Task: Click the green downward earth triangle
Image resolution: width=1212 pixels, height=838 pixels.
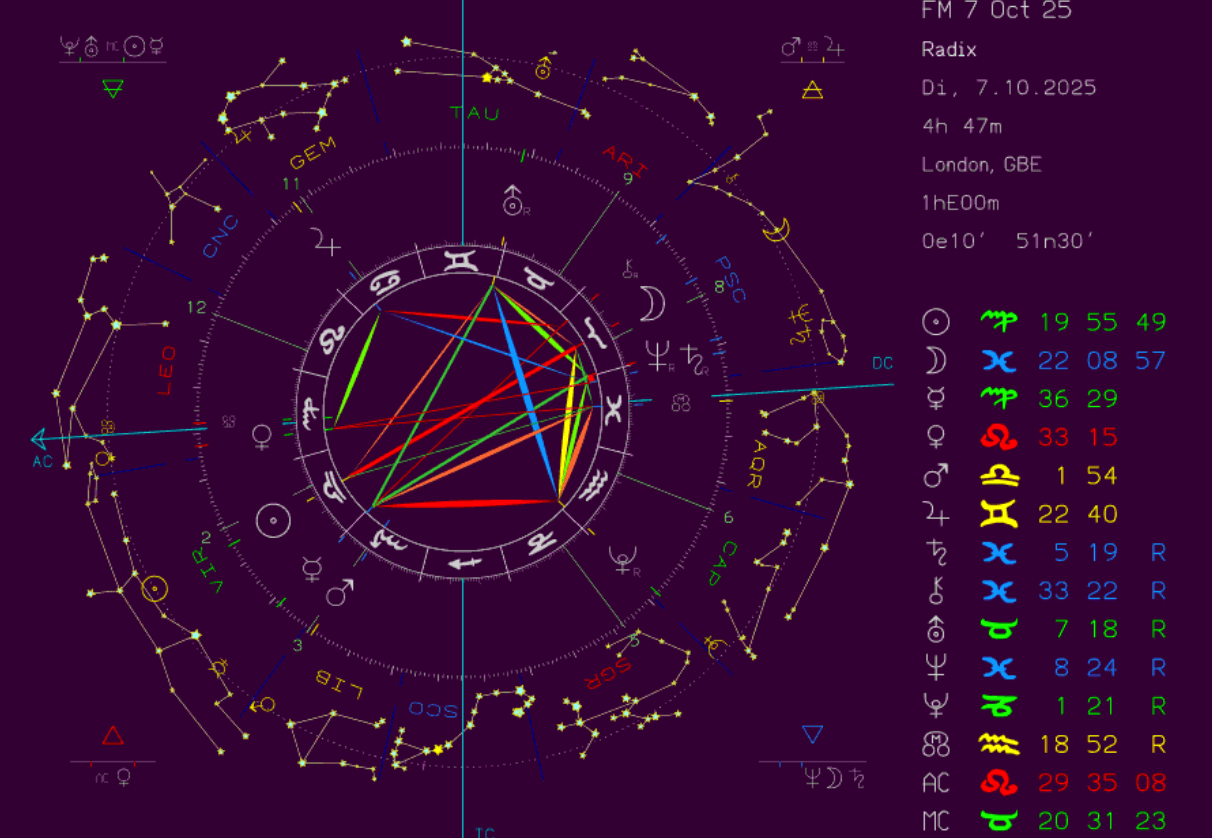Action: click(112, 89)
